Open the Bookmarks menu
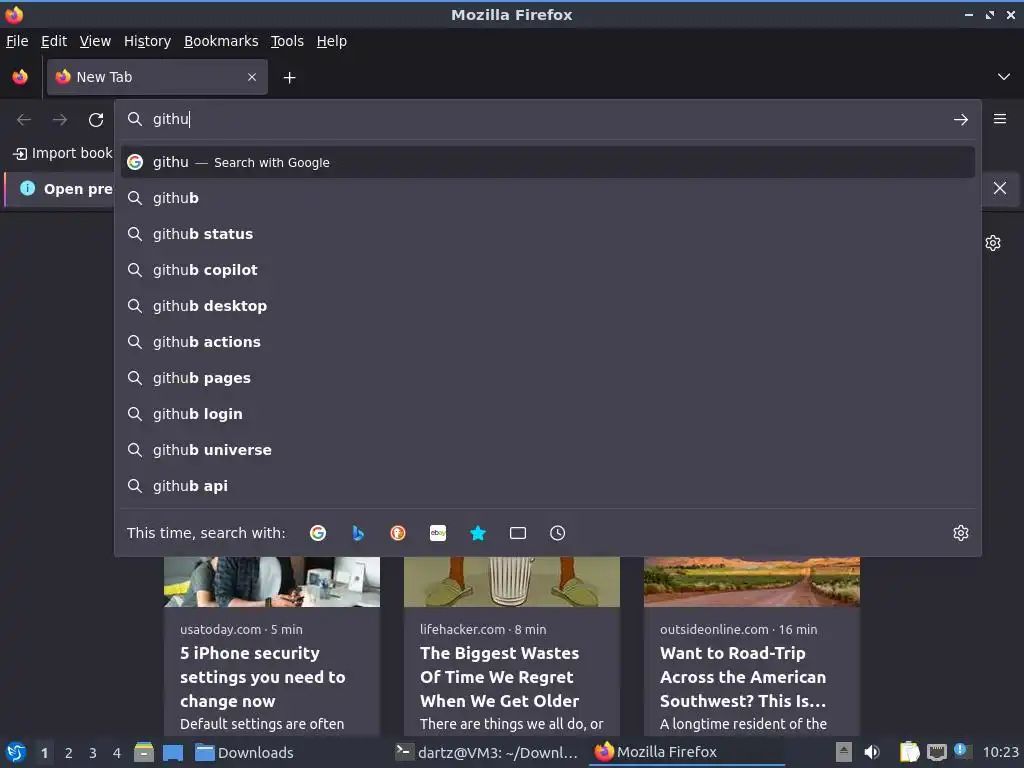1024x768 pixels. [221, 41]
